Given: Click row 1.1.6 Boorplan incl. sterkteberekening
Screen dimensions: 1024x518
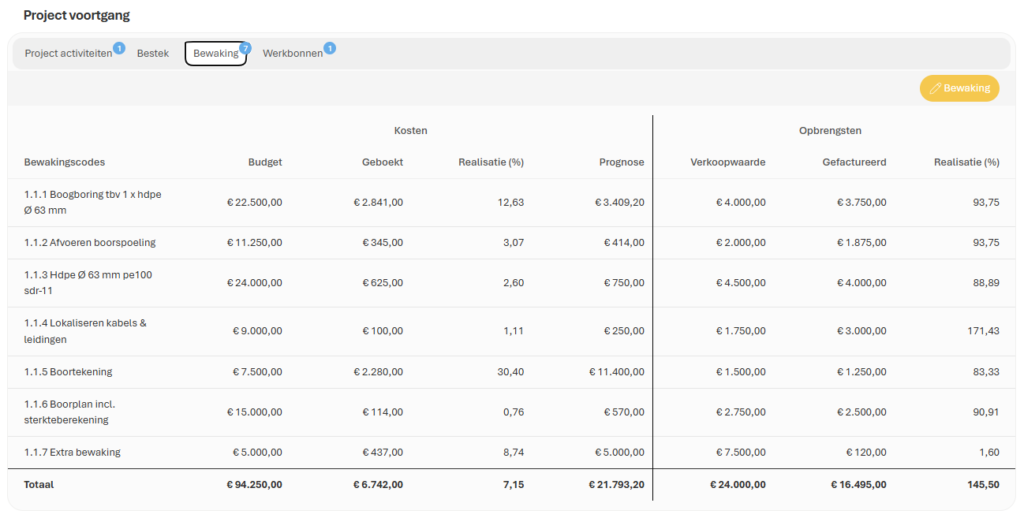Looking at the screenshot, I should (x=512, y=412).
